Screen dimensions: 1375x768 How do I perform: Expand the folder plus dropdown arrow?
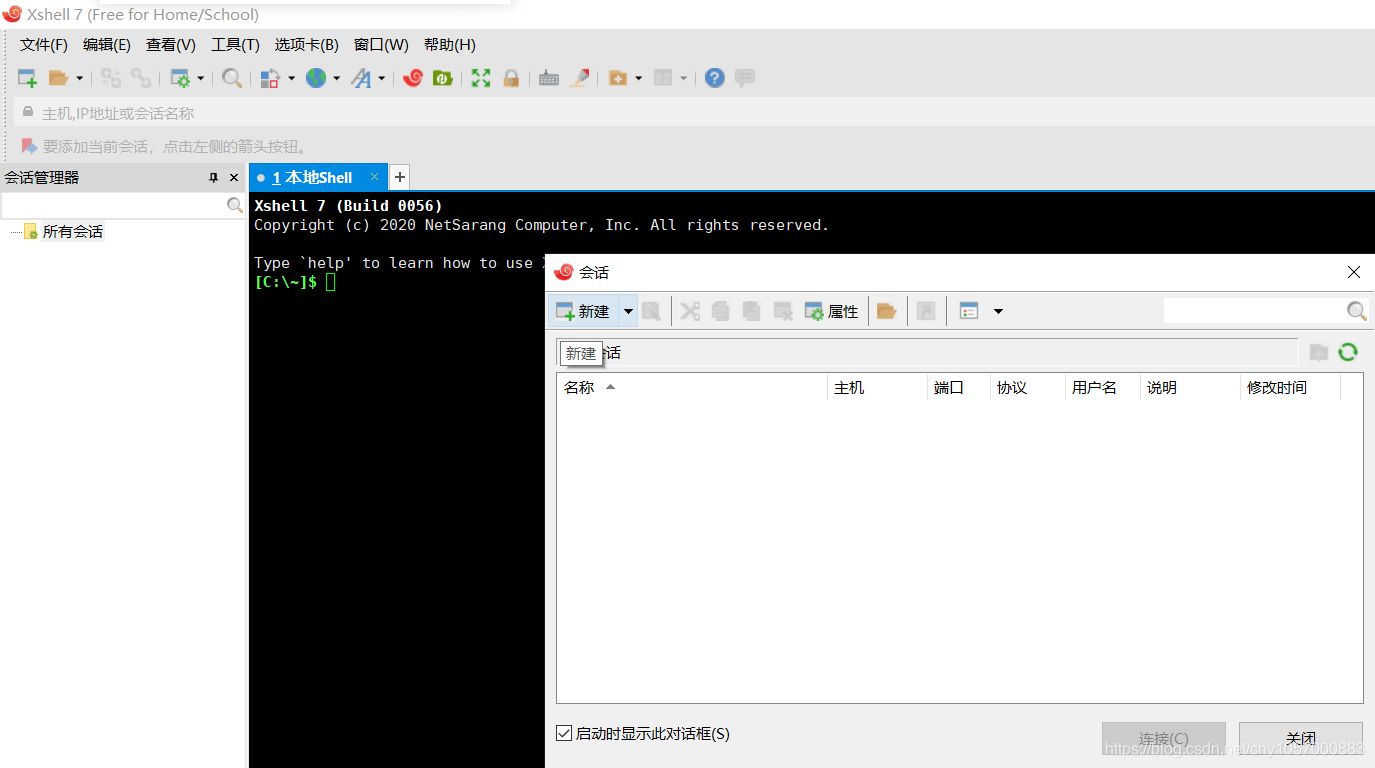(638, 78)
